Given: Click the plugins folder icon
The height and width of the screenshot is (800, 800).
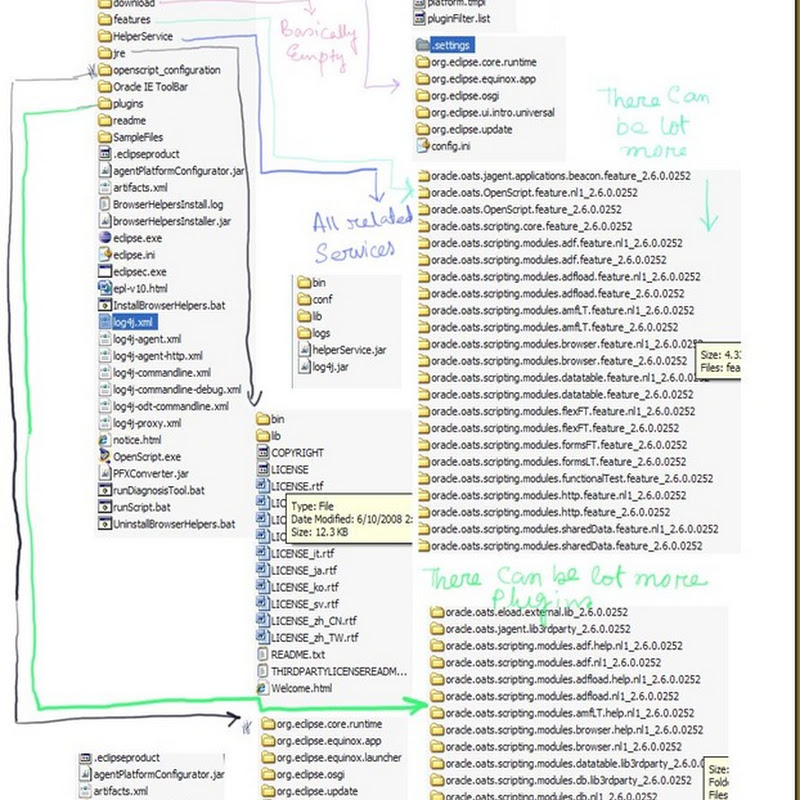Looking at the screenshot, I should 105,104.
